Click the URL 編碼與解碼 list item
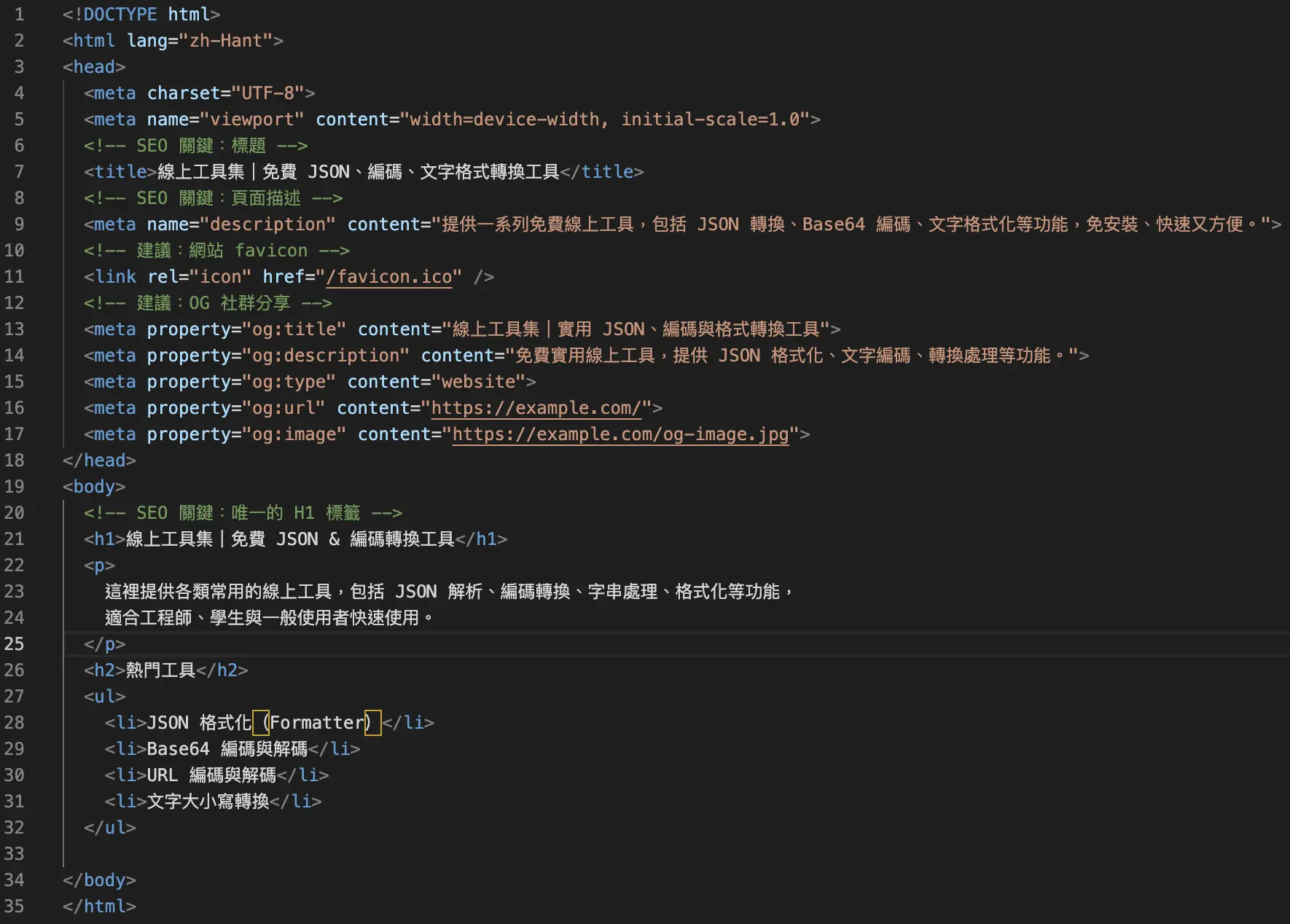The image size is (1290, 924). click(x=211, y=775)
